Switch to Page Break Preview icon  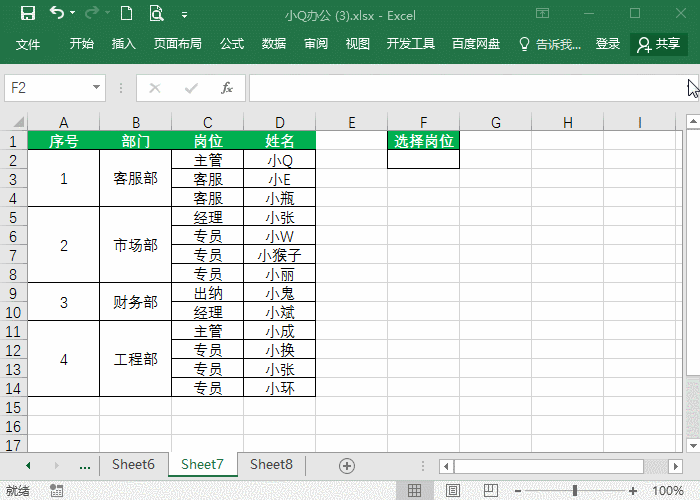(491, 491)
